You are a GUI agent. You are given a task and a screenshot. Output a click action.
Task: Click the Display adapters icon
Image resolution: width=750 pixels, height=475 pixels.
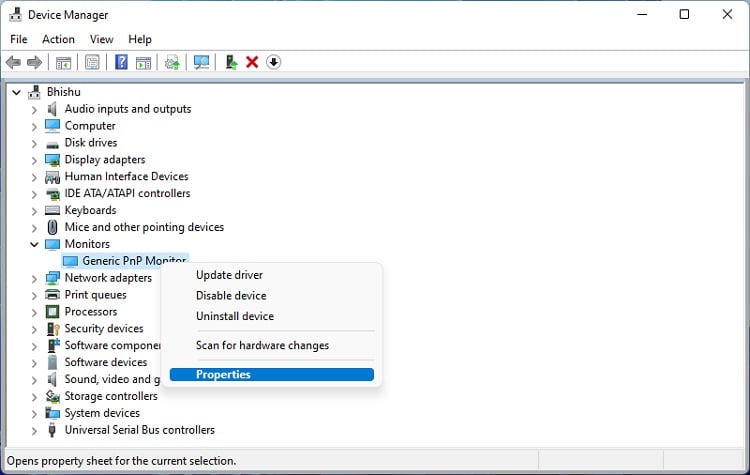52,160
